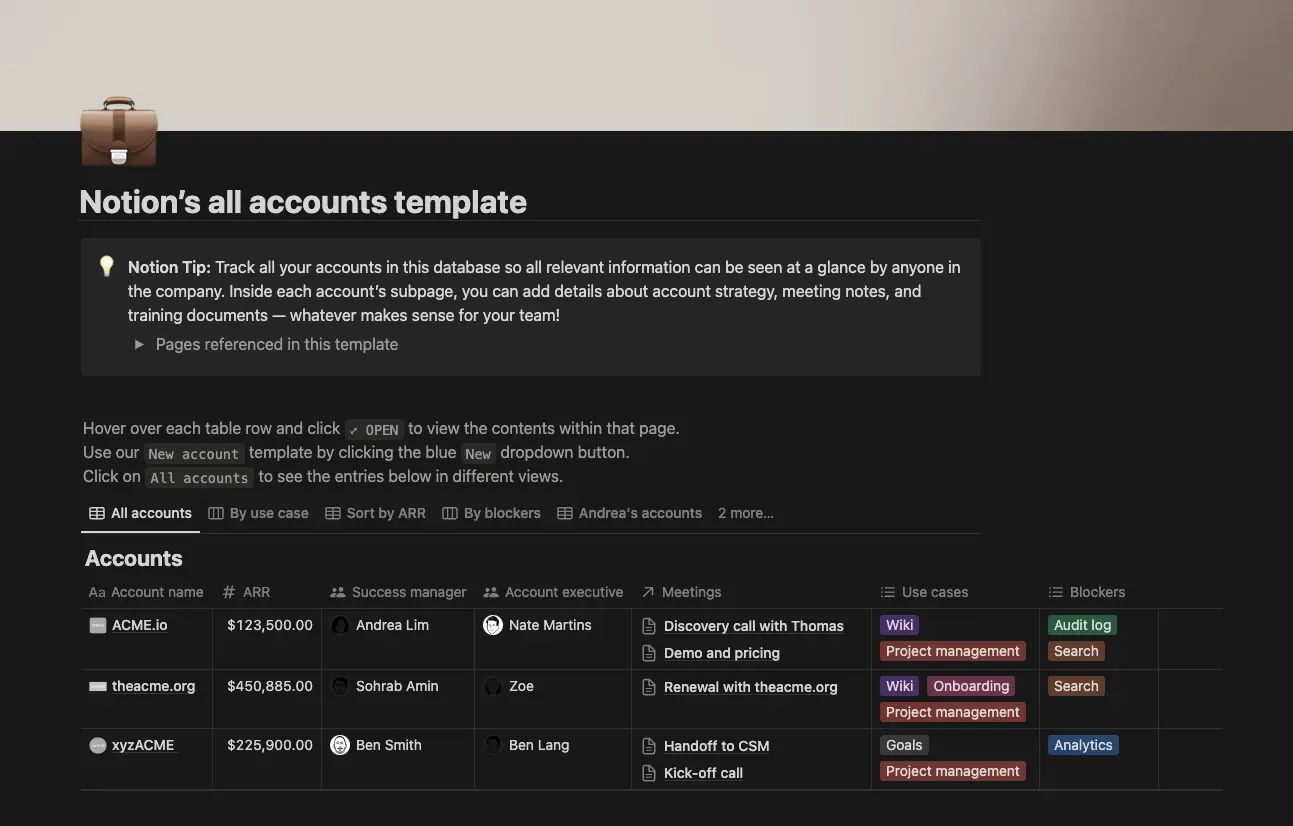
Task: Switch to the All accounts tab
Action: (140, 513)
